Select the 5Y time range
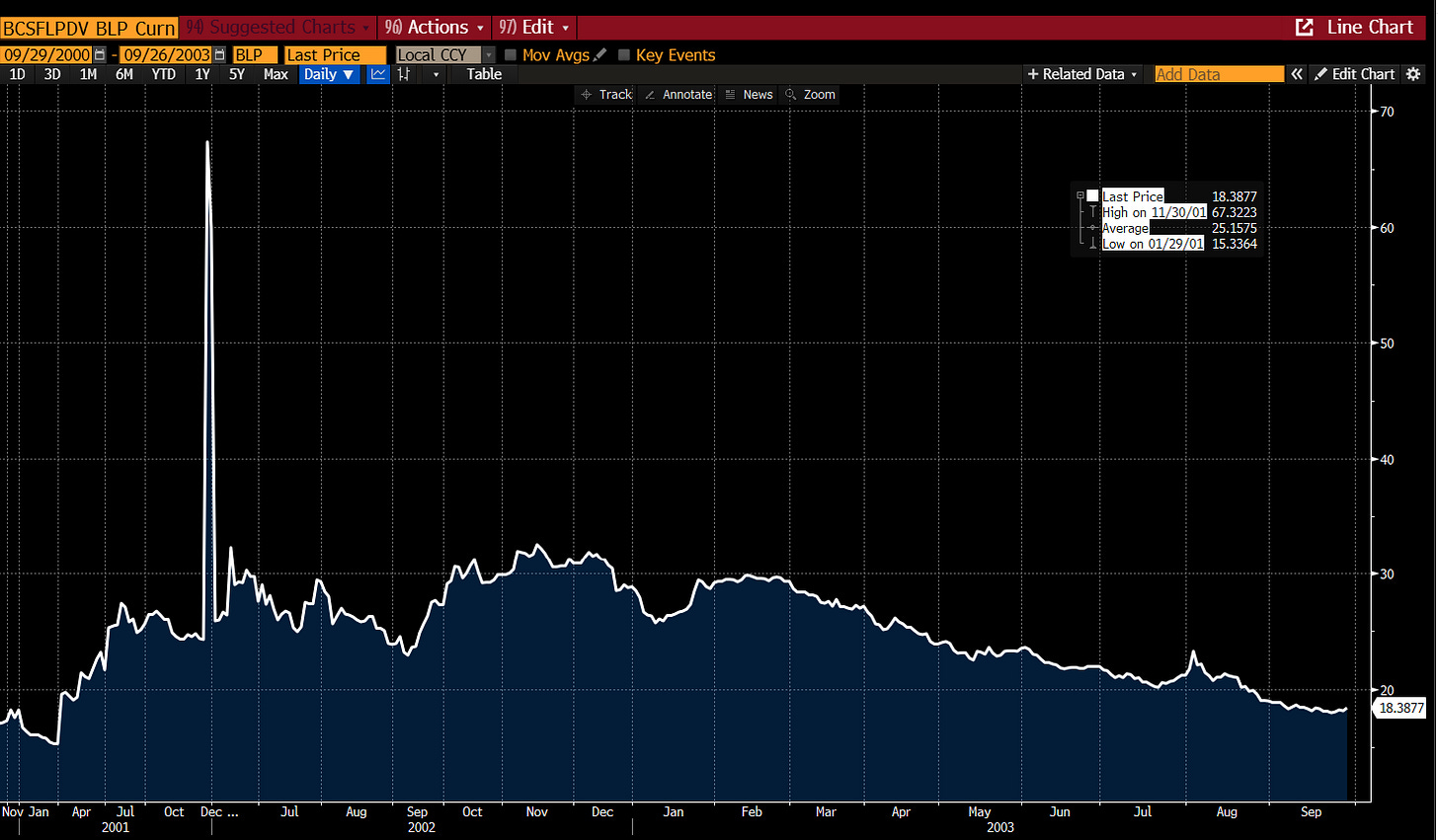This screenshot has width=1438, height=840. tap(237, 74)
